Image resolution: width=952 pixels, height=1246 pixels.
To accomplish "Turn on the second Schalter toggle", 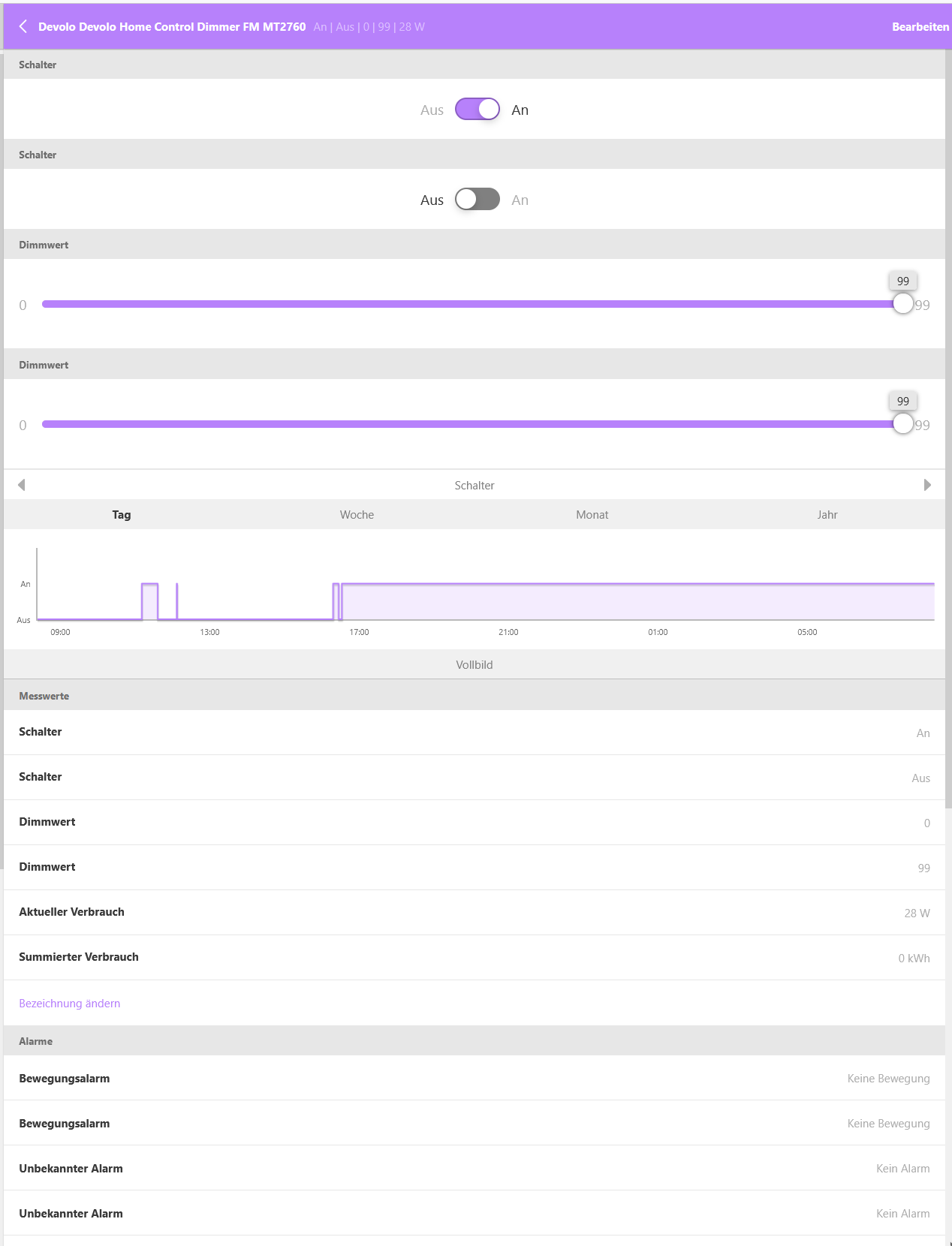I will [x=478, y=200].
